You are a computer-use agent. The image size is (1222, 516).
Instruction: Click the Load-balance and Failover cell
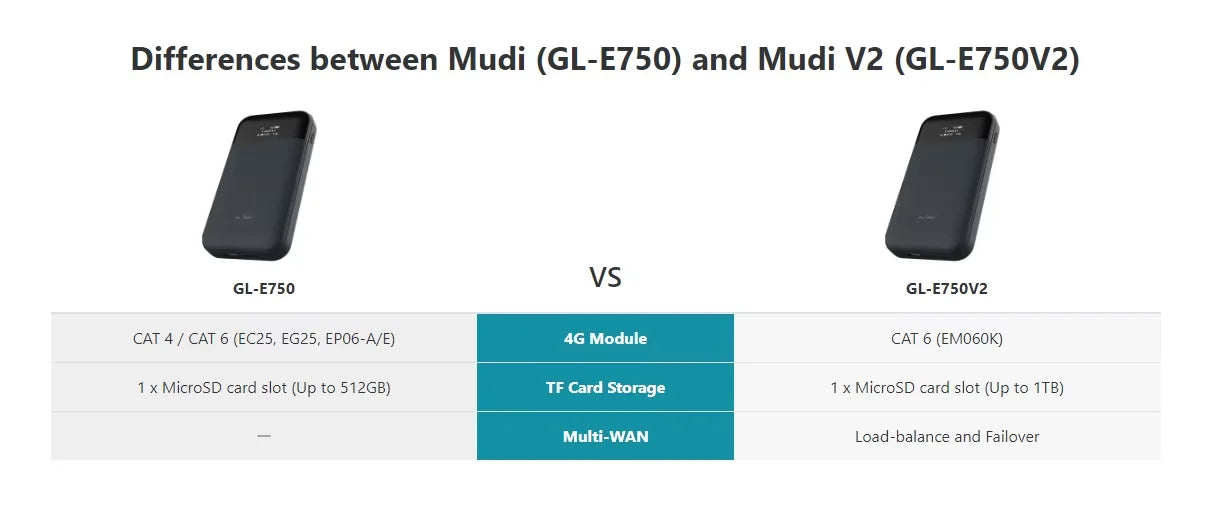pos(947,436)
